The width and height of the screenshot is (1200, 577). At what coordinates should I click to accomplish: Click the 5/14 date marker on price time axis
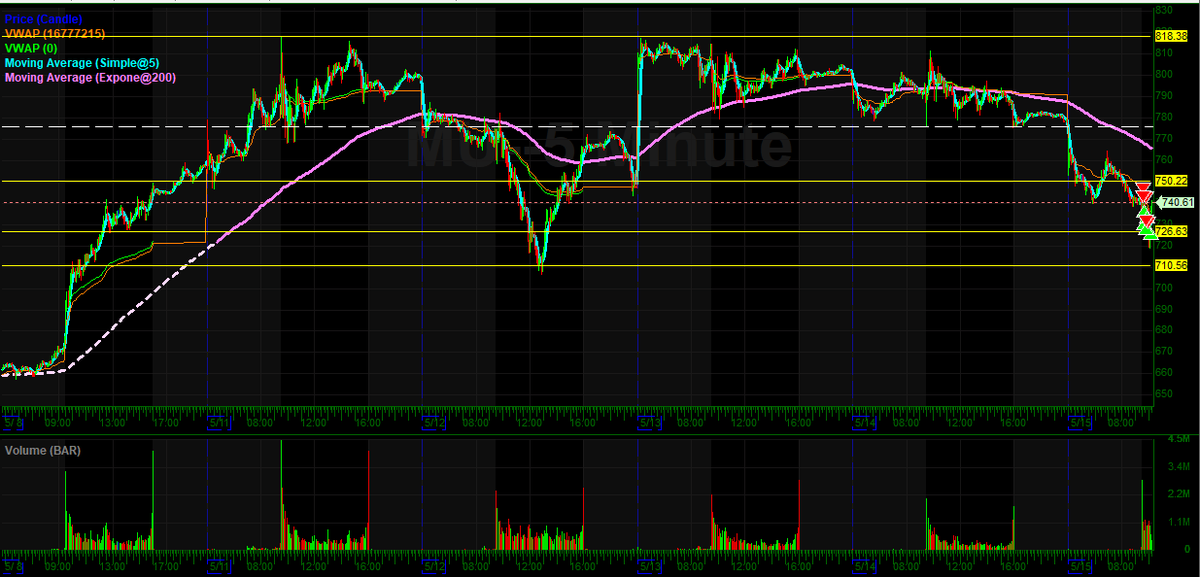[x=864, y=423]
